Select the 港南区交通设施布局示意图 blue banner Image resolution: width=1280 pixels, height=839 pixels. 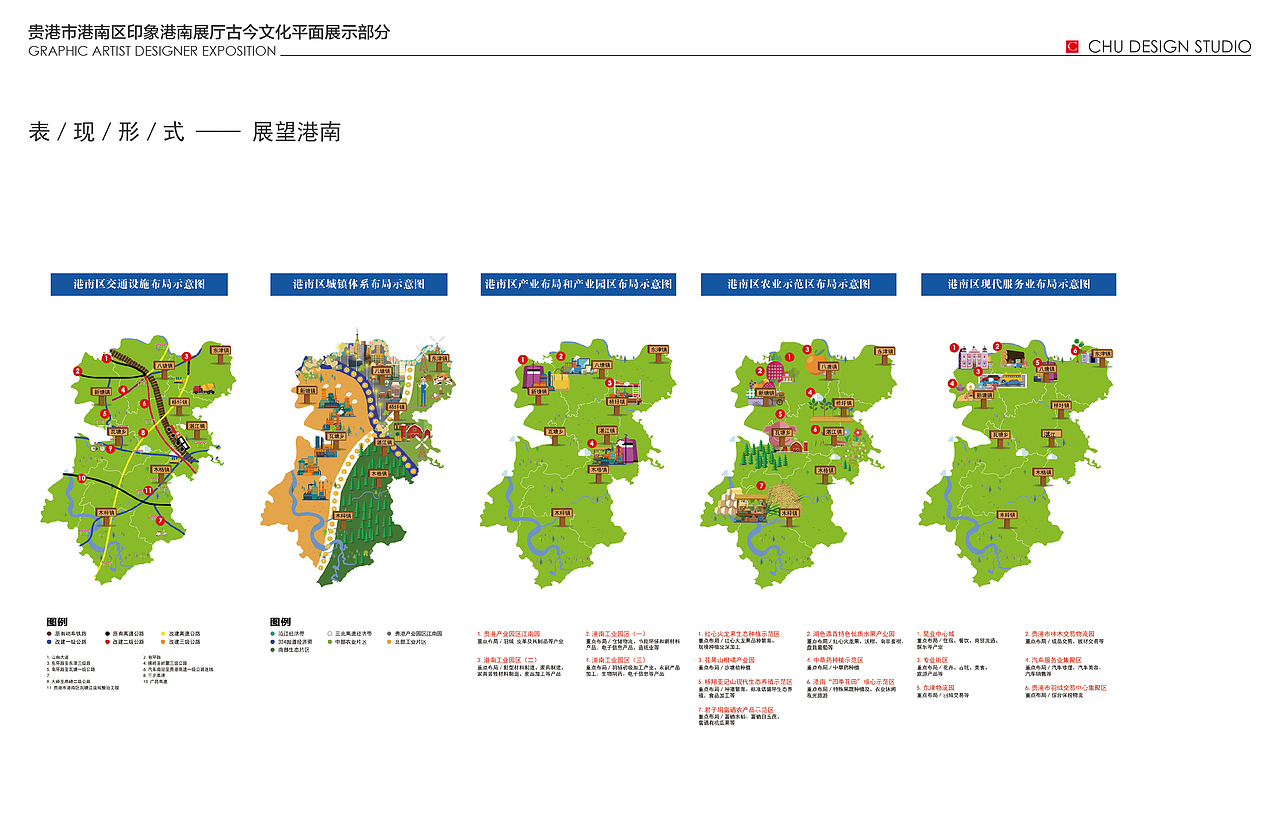(139, 284)
